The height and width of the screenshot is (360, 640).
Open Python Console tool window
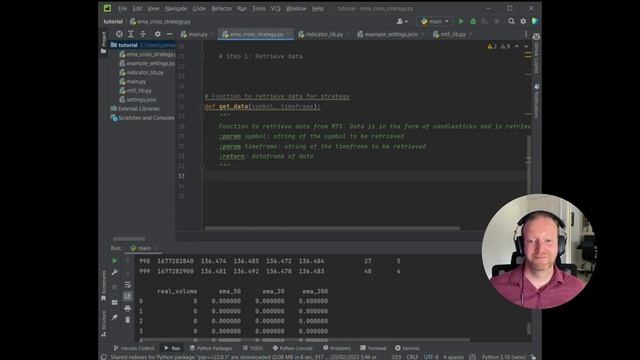292,348
